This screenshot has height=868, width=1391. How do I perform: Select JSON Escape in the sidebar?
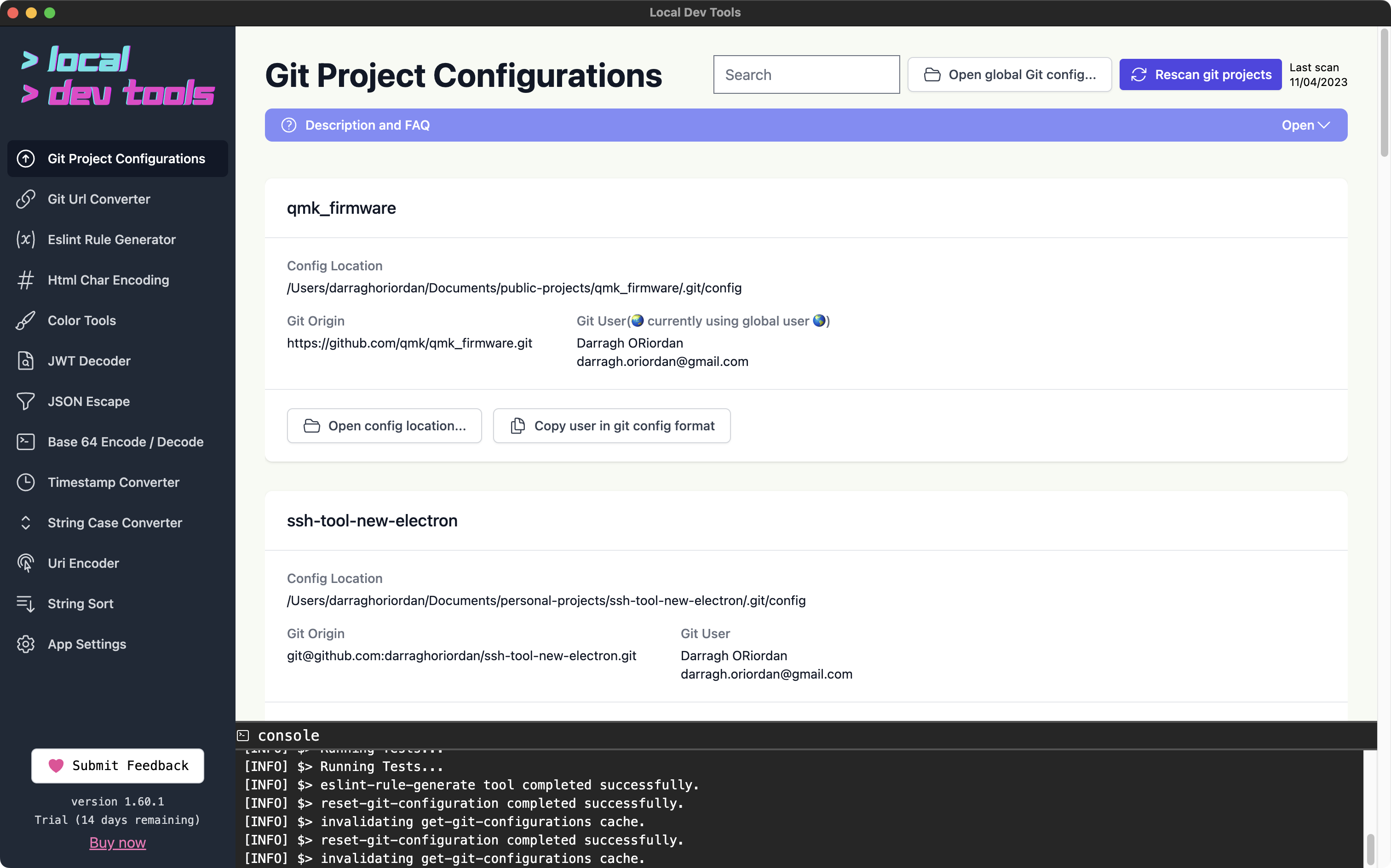pos(118,401)
